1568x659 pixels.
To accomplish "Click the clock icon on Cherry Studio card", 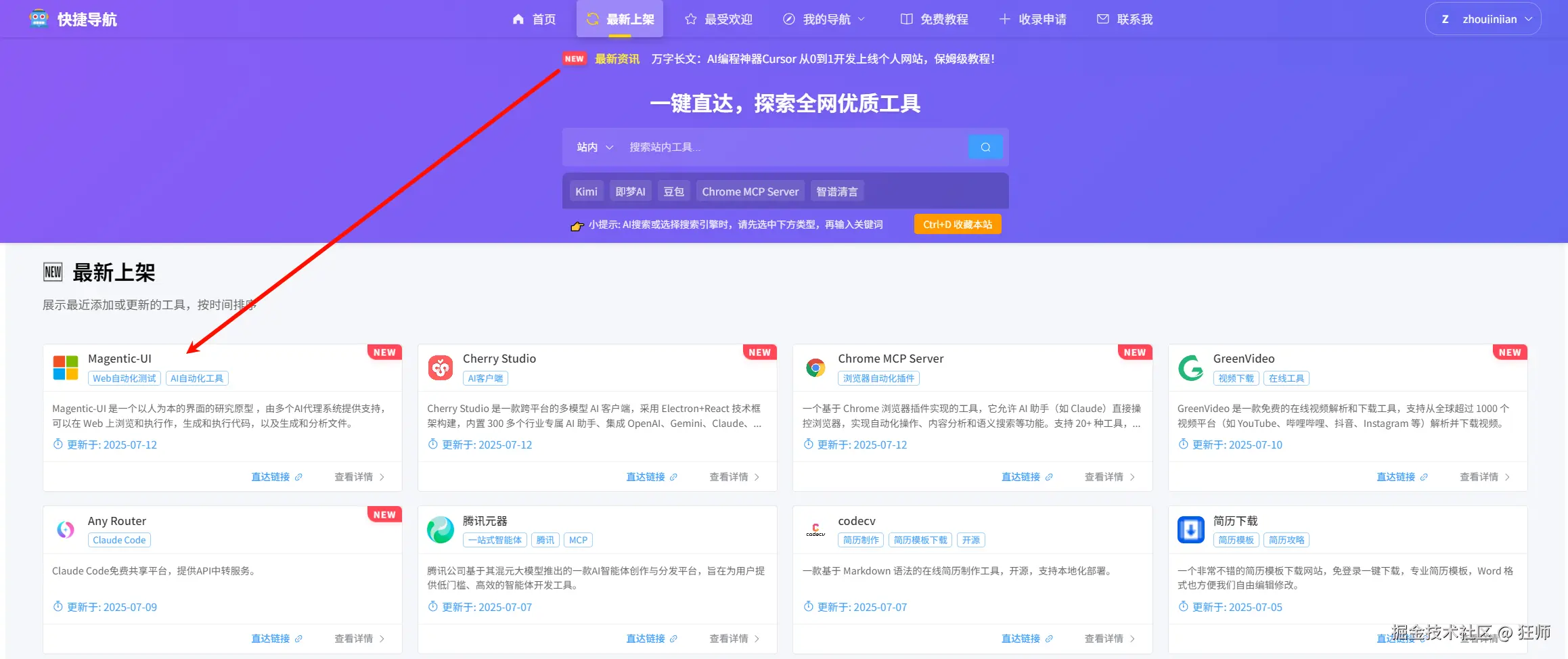I will point(433,444).
